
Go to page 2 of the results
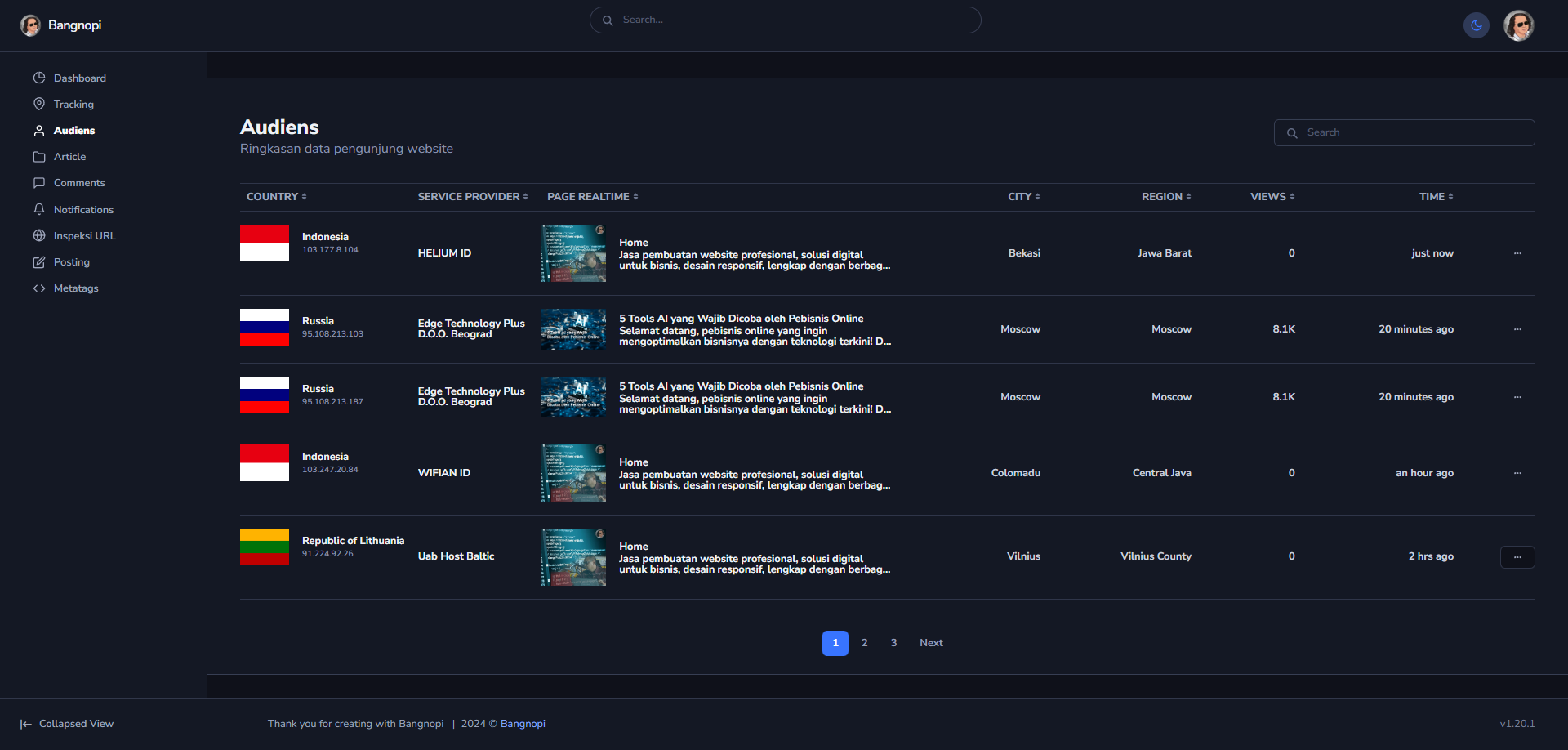click(x=865, y=643)
